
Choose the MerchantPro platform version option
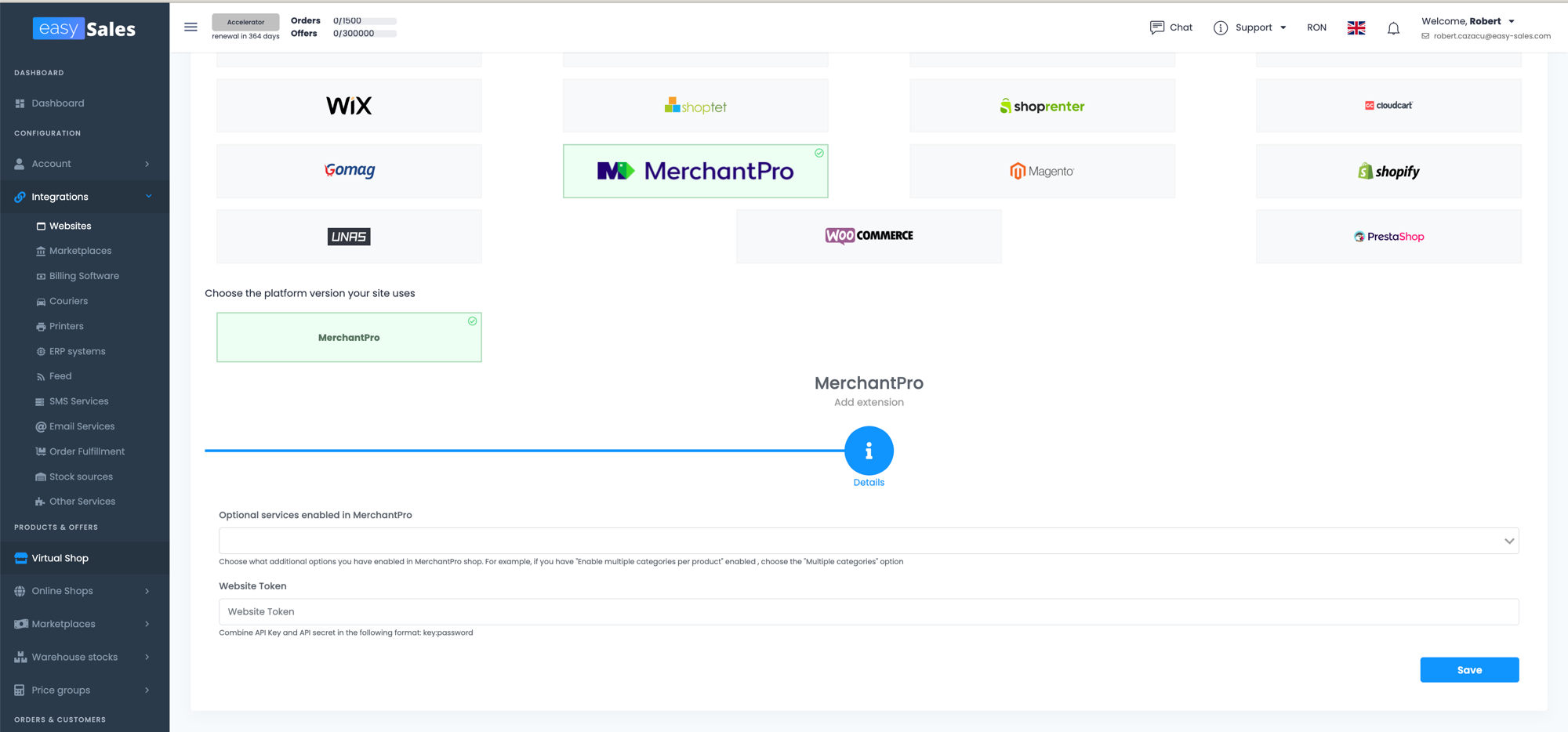point(349,337)
